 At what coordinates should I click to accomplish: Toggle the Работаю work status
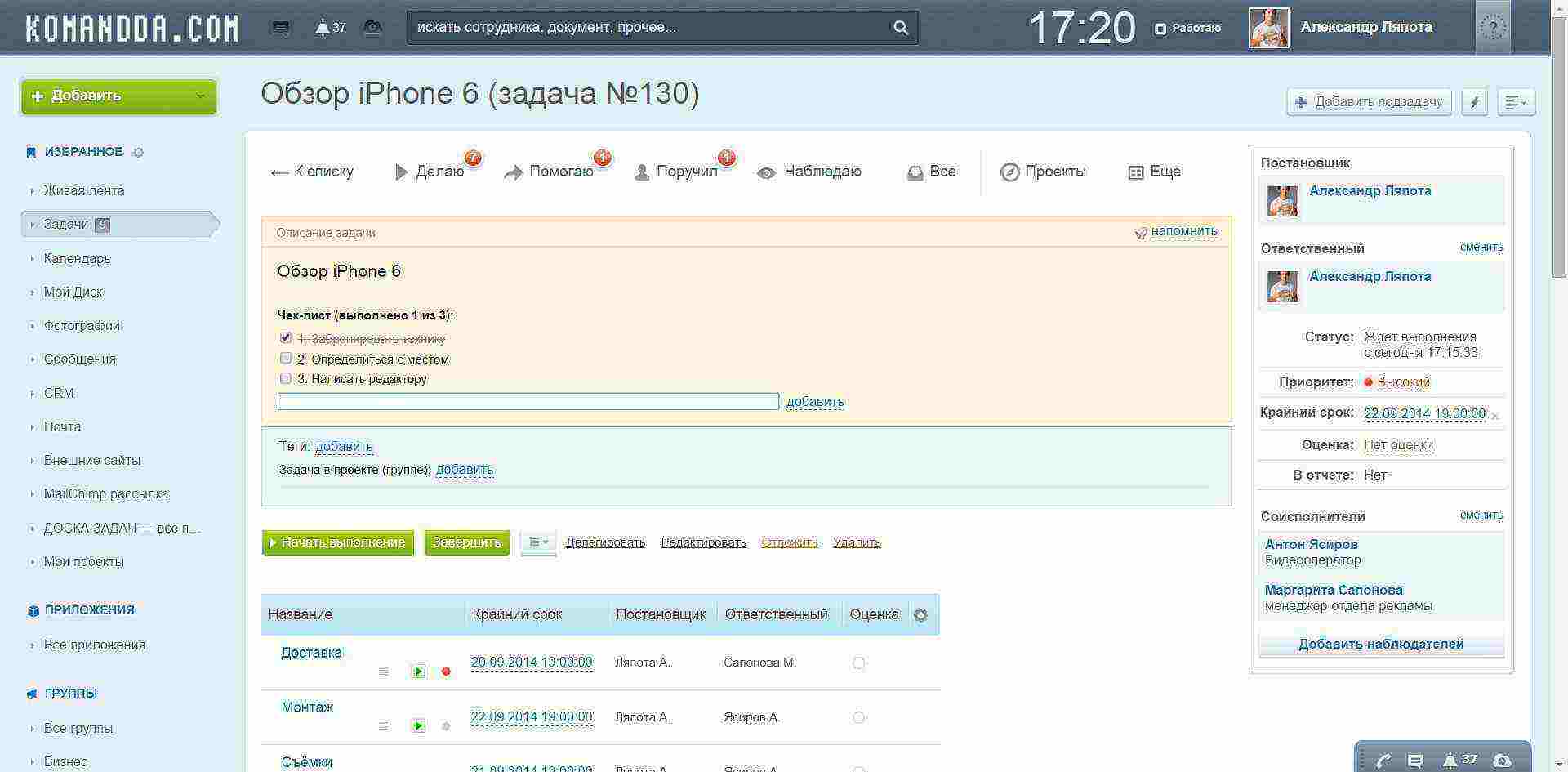pyautogui.click(x=1187, y=28)
